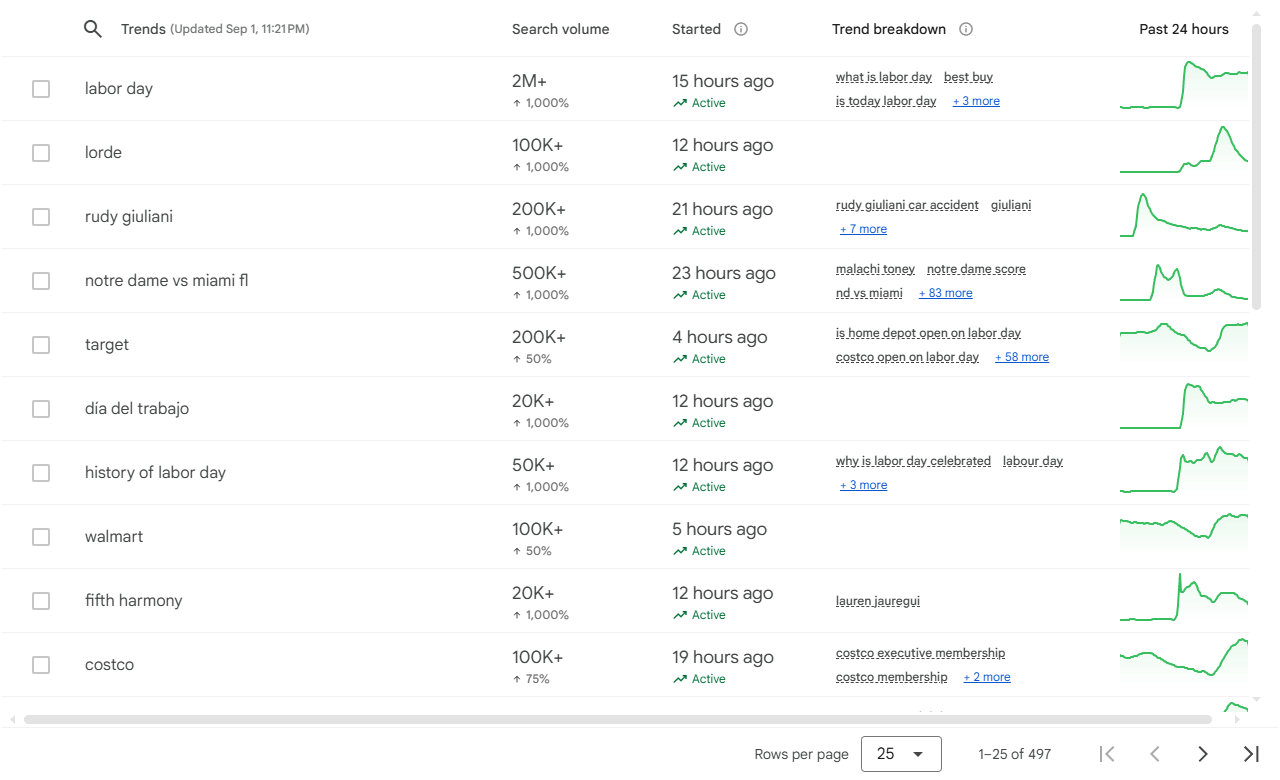
Task: Click the search magnifier icon
Action: [x=93, y=29]
